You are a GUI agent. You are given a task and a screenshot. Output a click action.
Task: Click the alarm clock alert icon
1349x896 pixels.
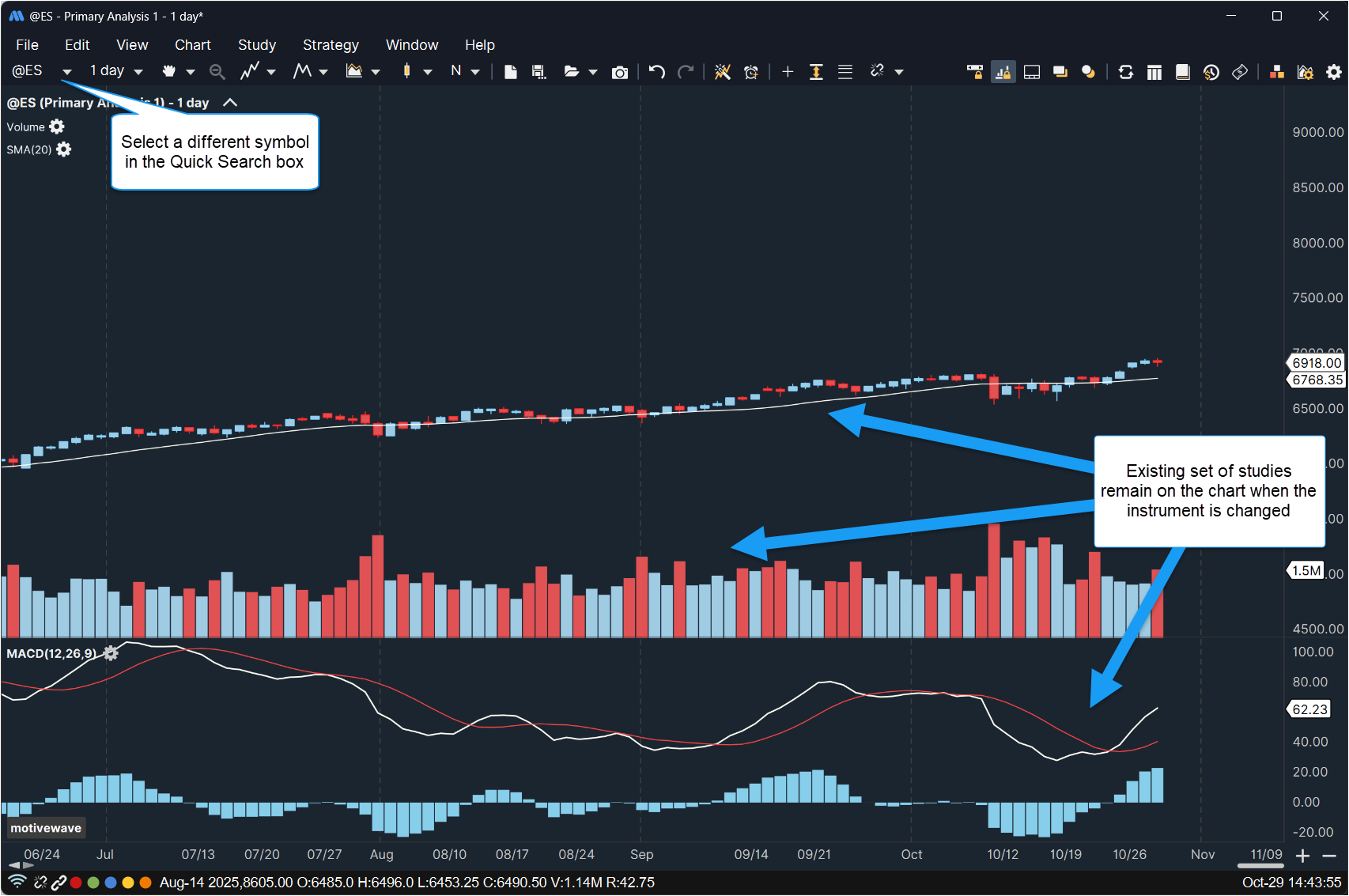751,72
